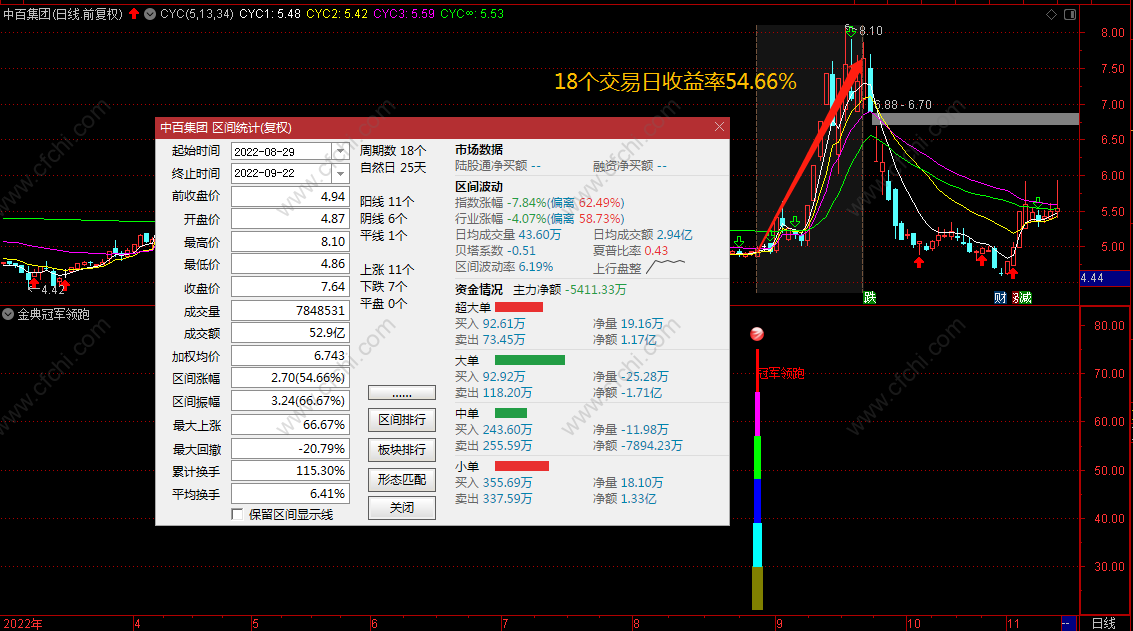
Task: Click the 周期数 18个 text
Action: coord(393,151)
